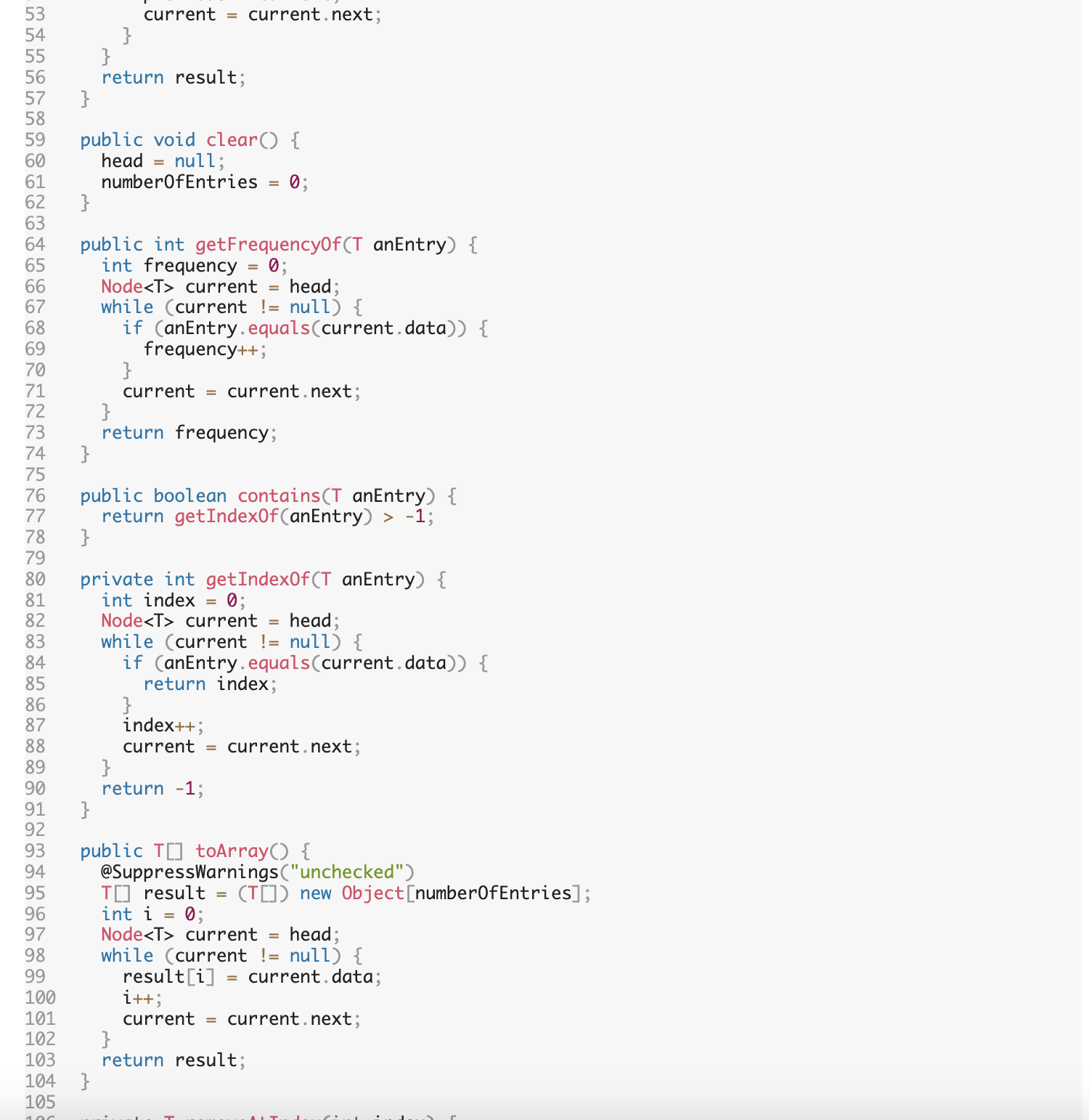
Task: Click 'Node<T>' type on line 97
Action: coord(138,935)
